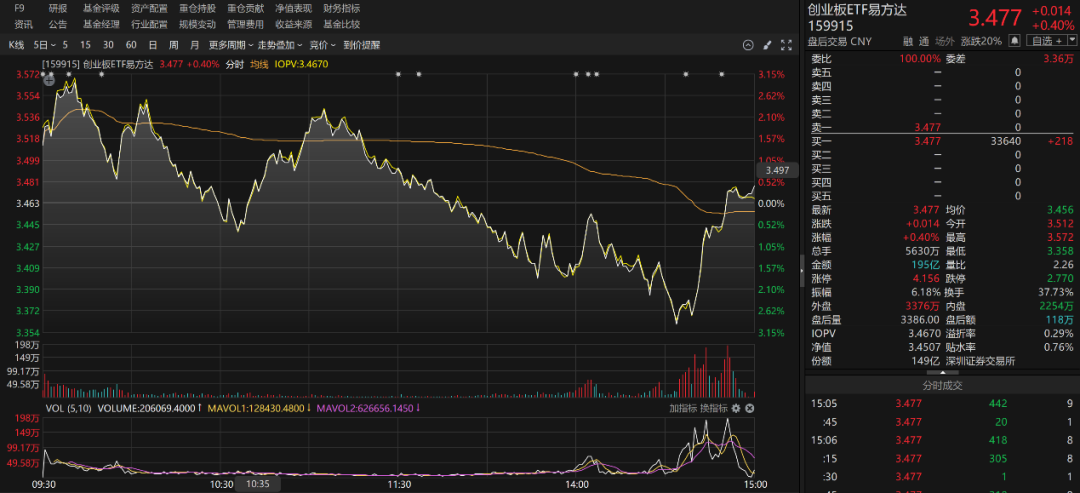Select the 15 minute period
The image size is (1080, 493).
point(85,45)
